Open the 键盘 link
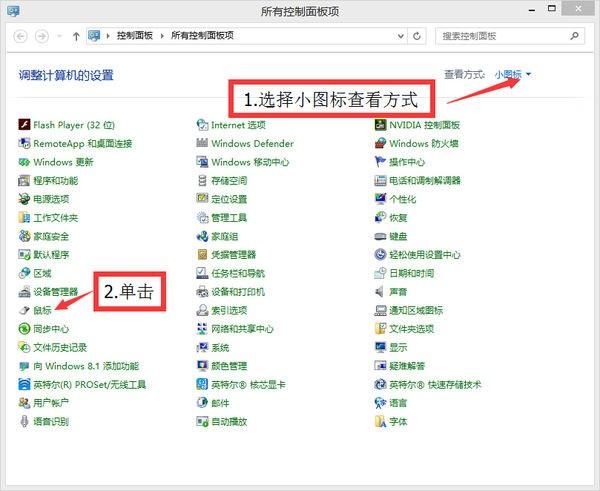 398,236
